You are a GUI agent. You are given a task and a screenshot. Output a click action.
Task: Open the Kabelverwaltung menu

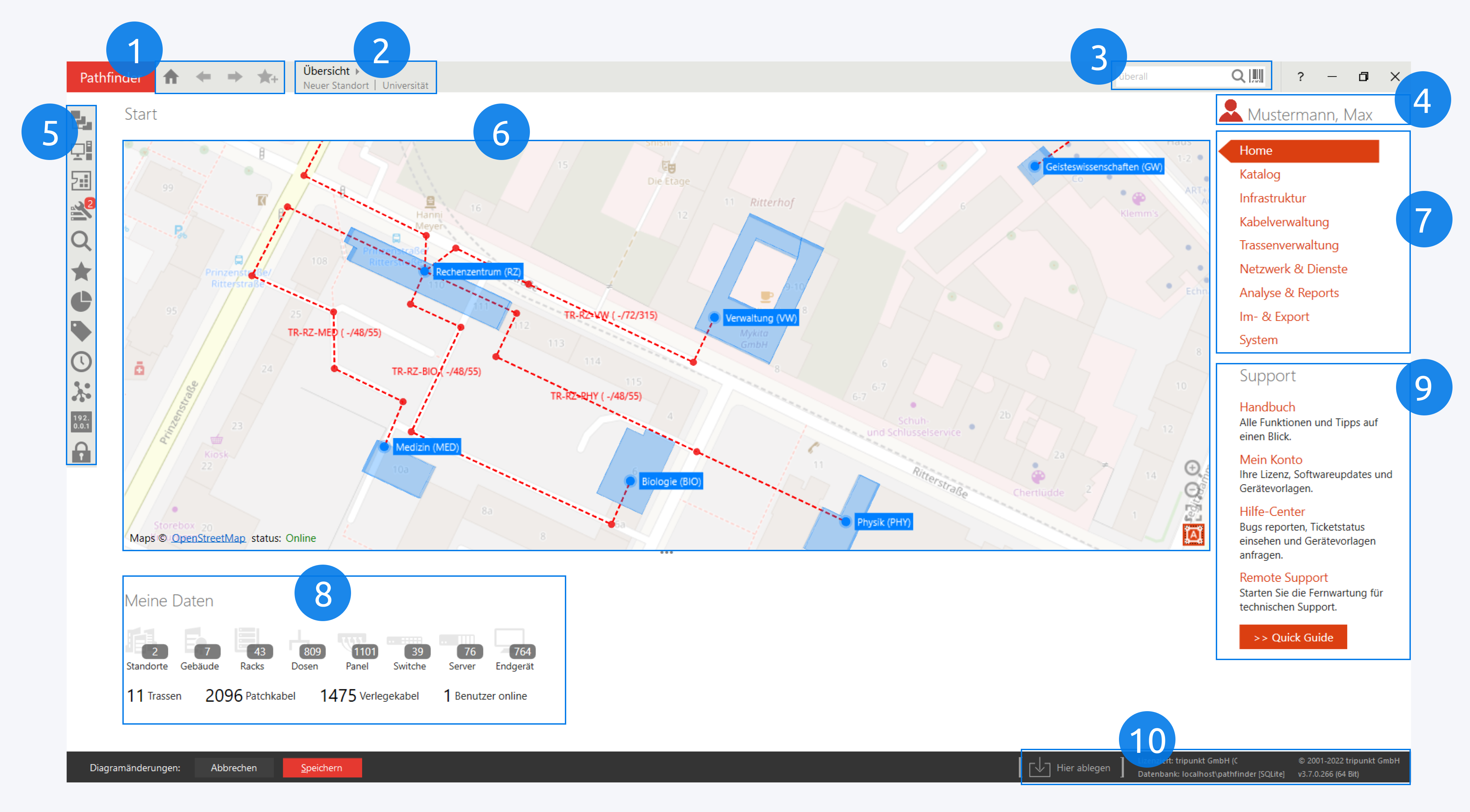pos(1283,222)
